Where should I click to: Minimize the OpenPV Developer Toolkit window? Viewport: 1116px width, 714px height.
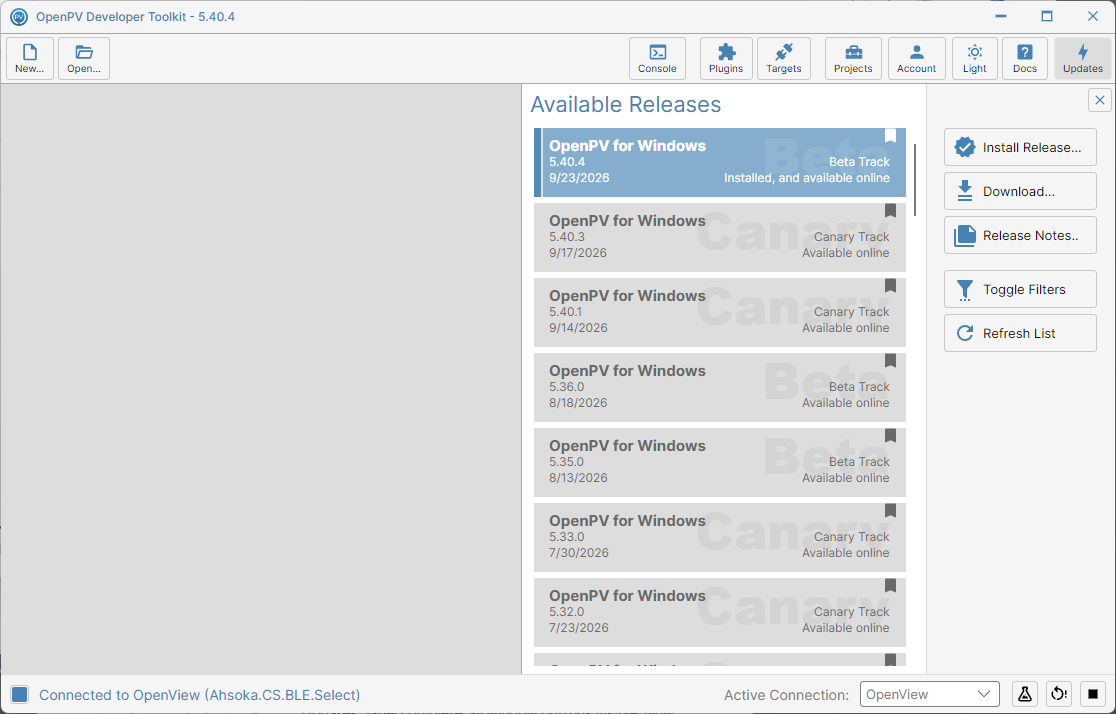(1001, 16)
